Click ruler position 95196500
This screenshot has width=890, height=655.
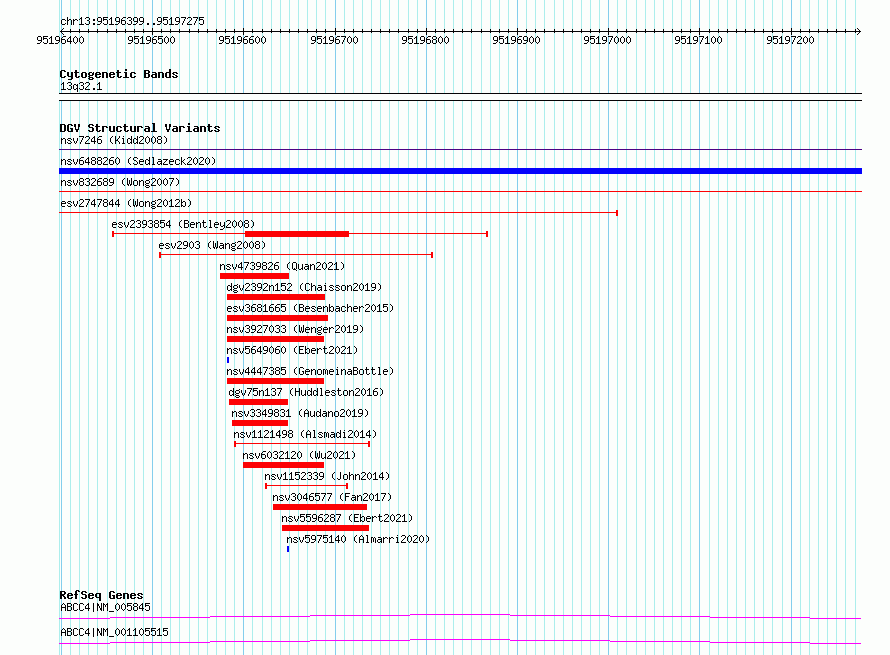(152, 40)
